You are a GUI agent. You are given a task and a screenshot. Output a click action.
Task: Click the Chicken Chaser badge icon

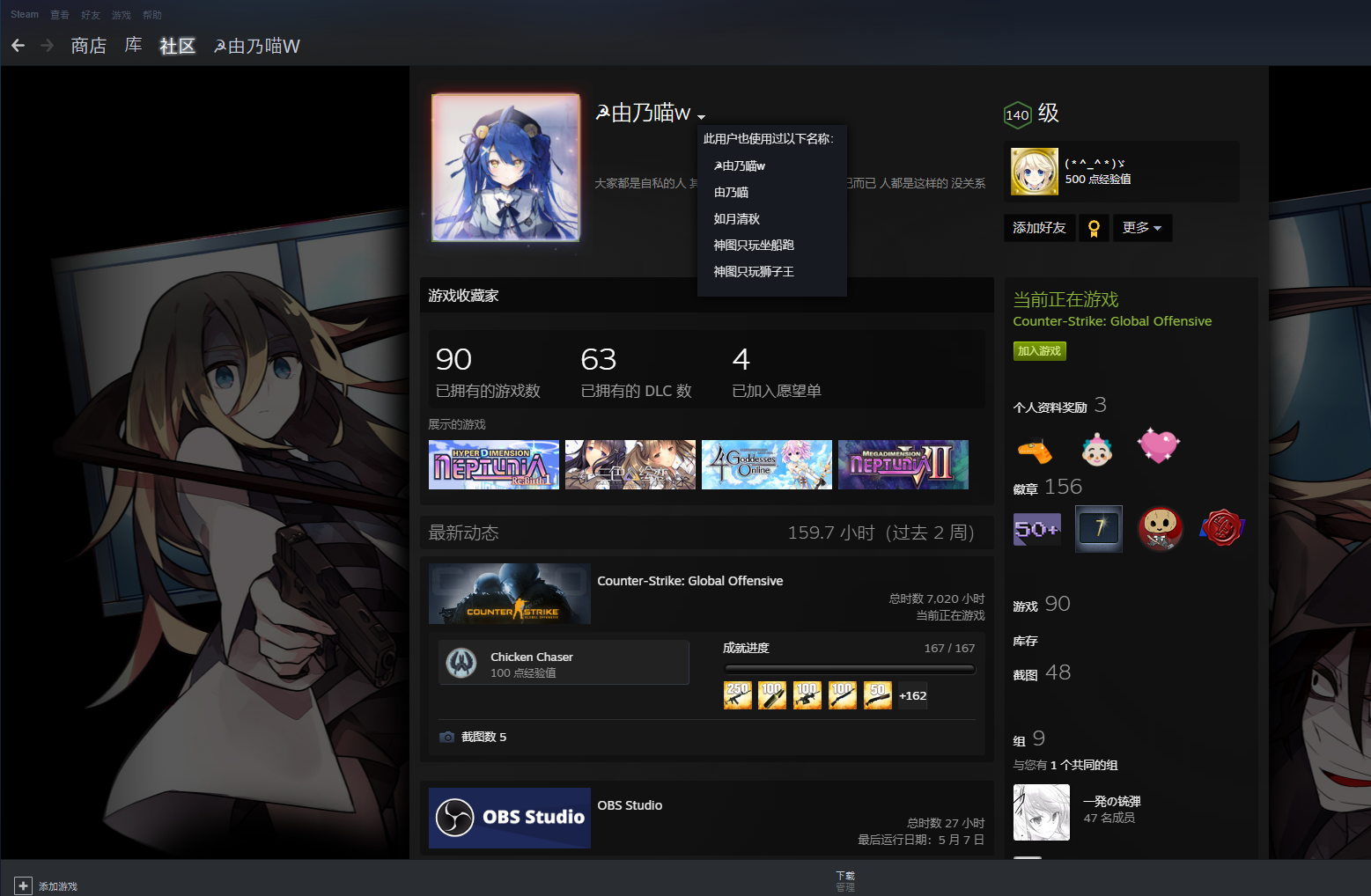click(x=461, y=663)
